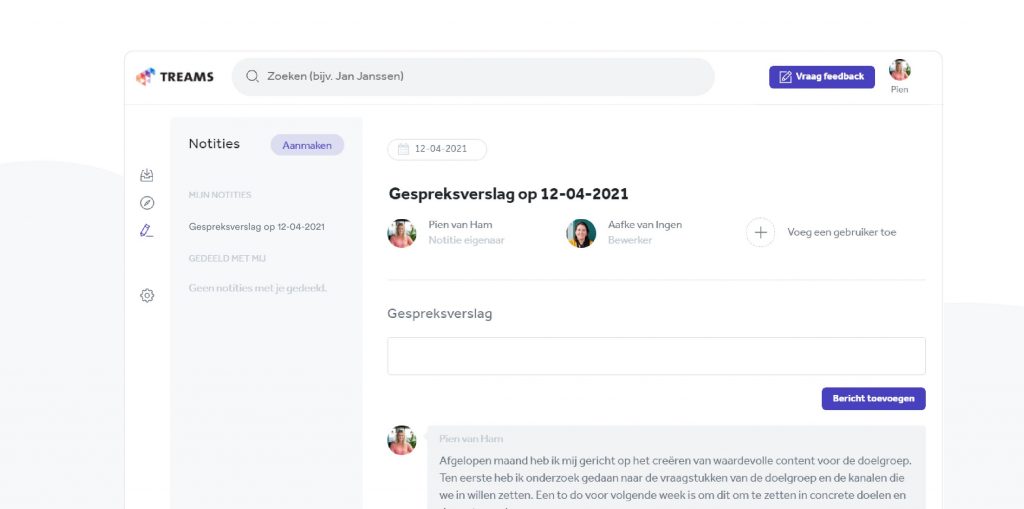Click the magnifier search icon
Image resolution: width=1024 pixels, height=509 pixels.
(x=252, y=76)
